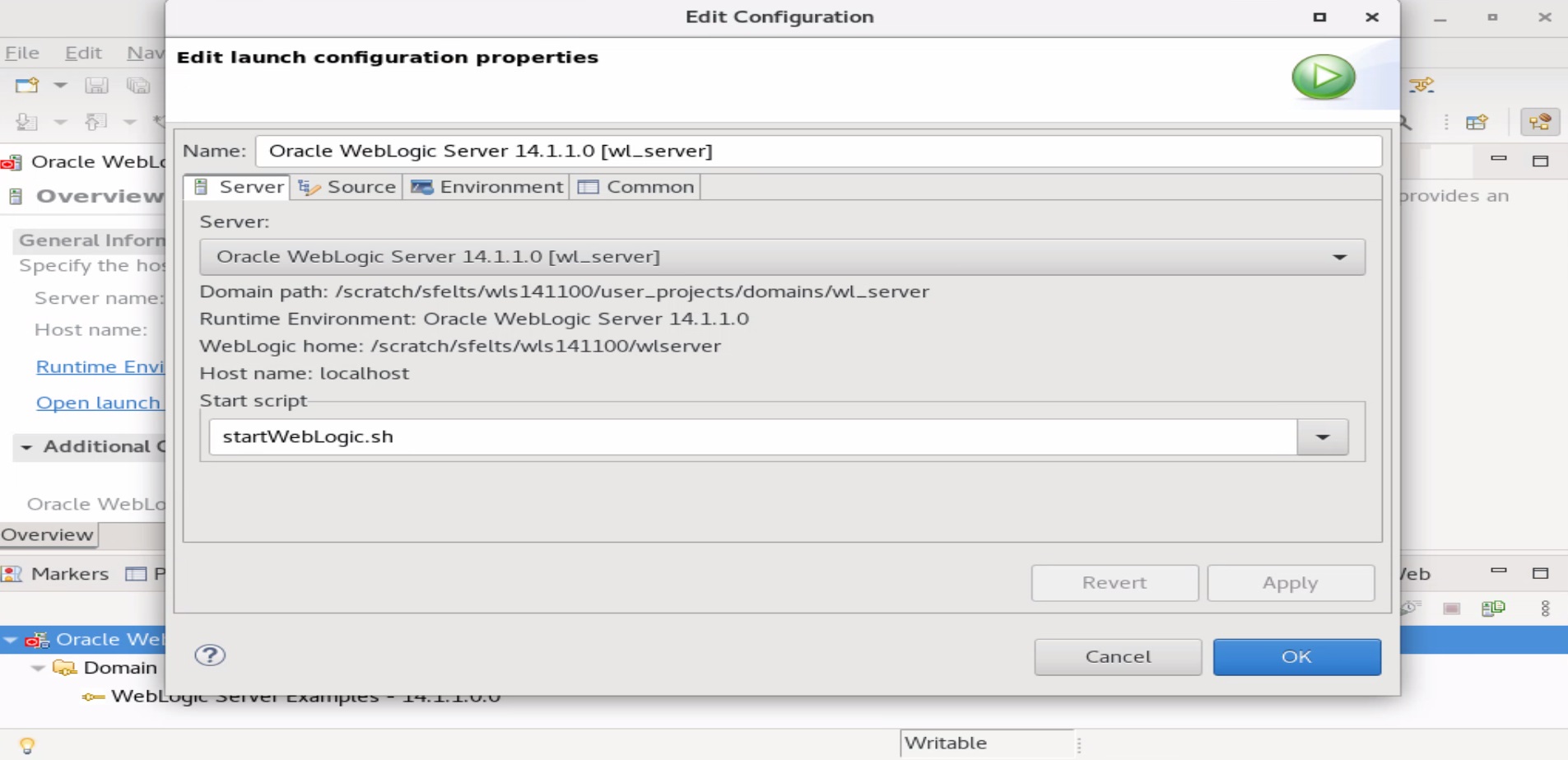Click the Markers view icon
Screen dimensions: 1568x760
(12, 574)
